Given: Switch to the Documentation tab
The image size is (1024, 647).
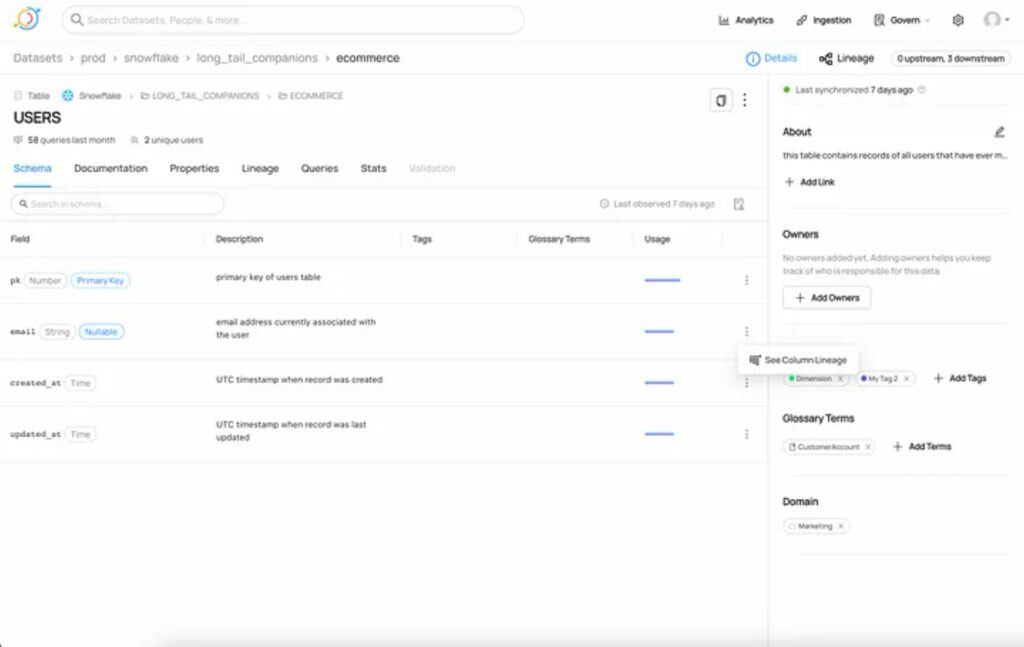Looking at the screenshot, I should tap(110, 168).
